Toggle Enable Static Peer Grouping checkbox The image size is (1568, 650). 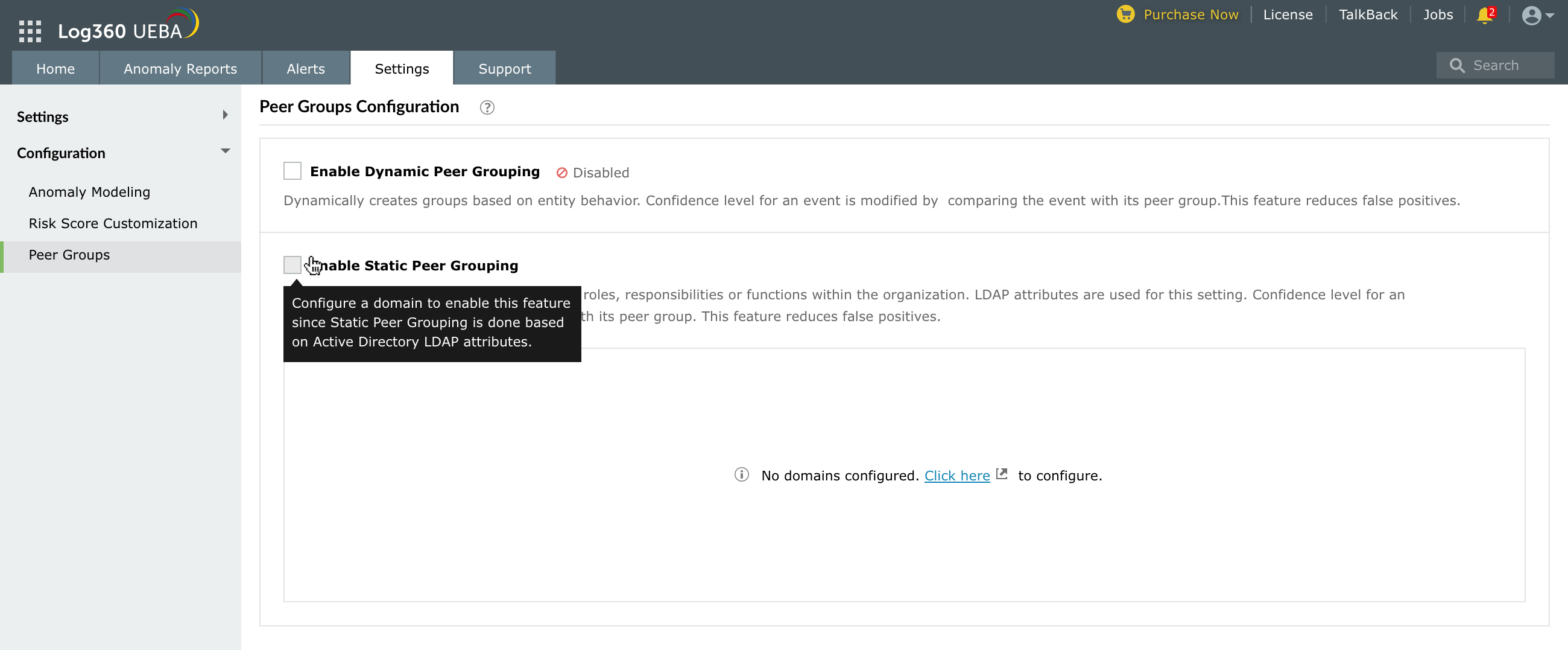pos(292,265)
